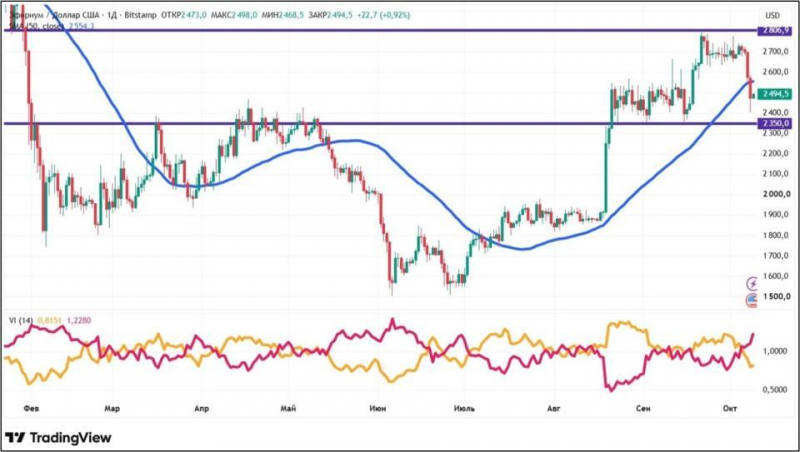Click the SMA (50, close) indicator legend

coord(36,26)
